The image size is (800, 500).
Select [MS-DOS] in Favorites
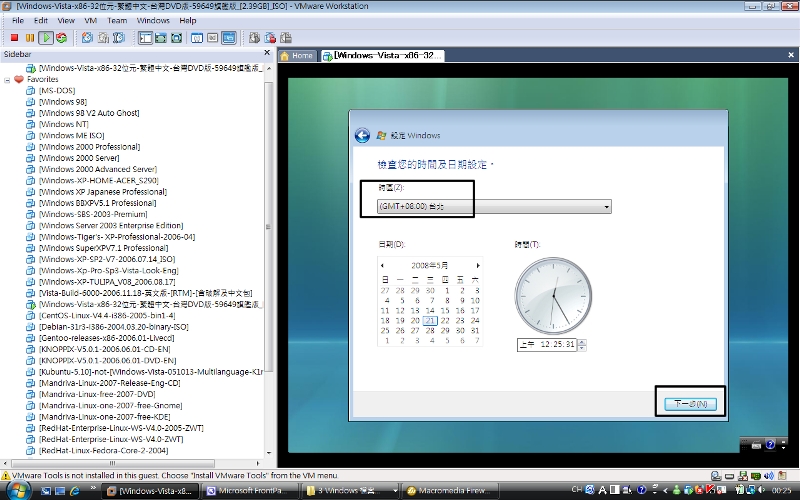(57, 91)
